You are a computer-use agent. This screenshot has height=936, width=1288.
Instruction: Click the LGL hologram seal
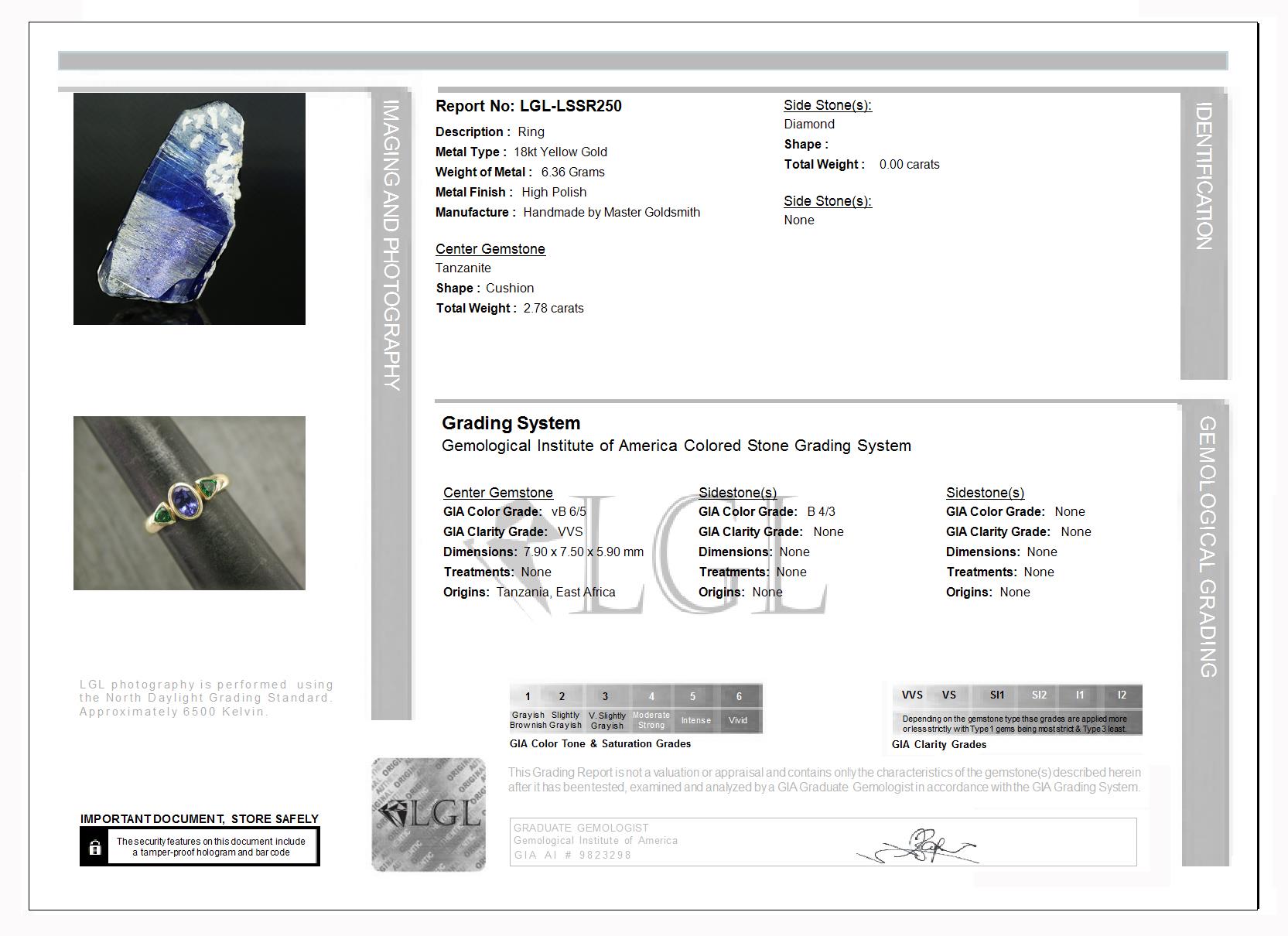[429, 815]
